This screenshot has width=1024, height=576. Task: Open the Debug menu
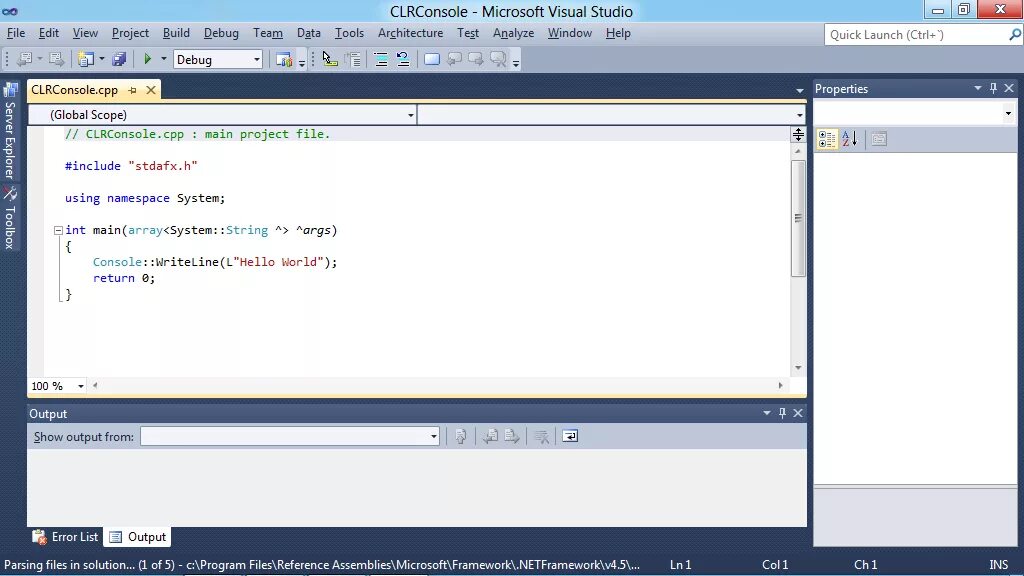click(221, 33)
